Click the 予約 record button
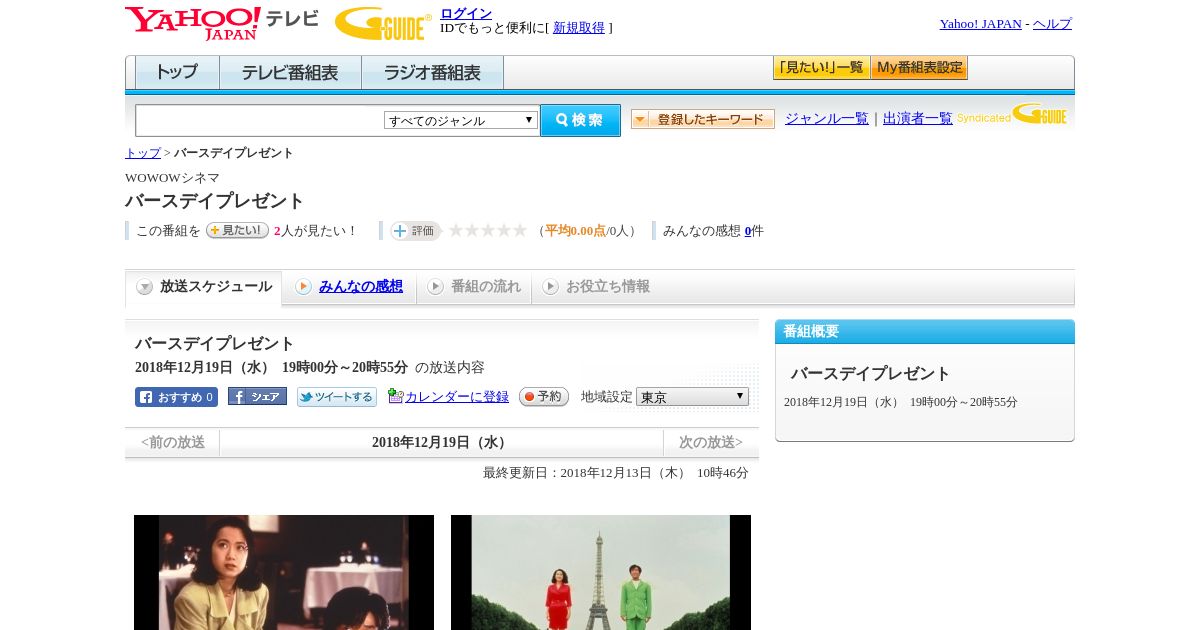The width and height of the screenshot is (1200, 630). (x=544, y=396)
